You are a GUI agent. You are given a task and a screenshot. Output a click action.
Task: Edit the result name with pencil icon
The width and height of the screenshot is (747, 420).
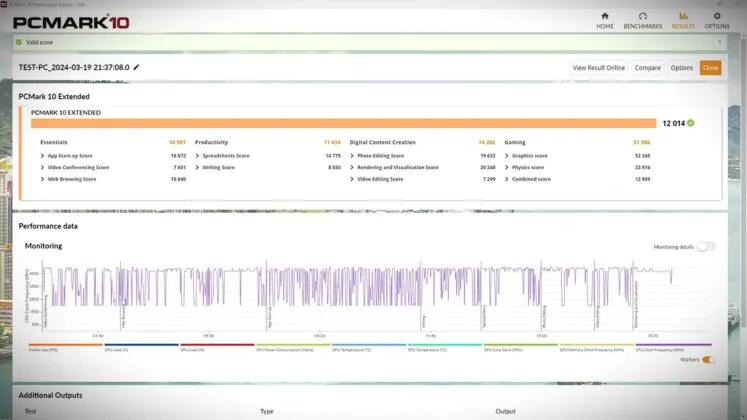click(137, 67)
